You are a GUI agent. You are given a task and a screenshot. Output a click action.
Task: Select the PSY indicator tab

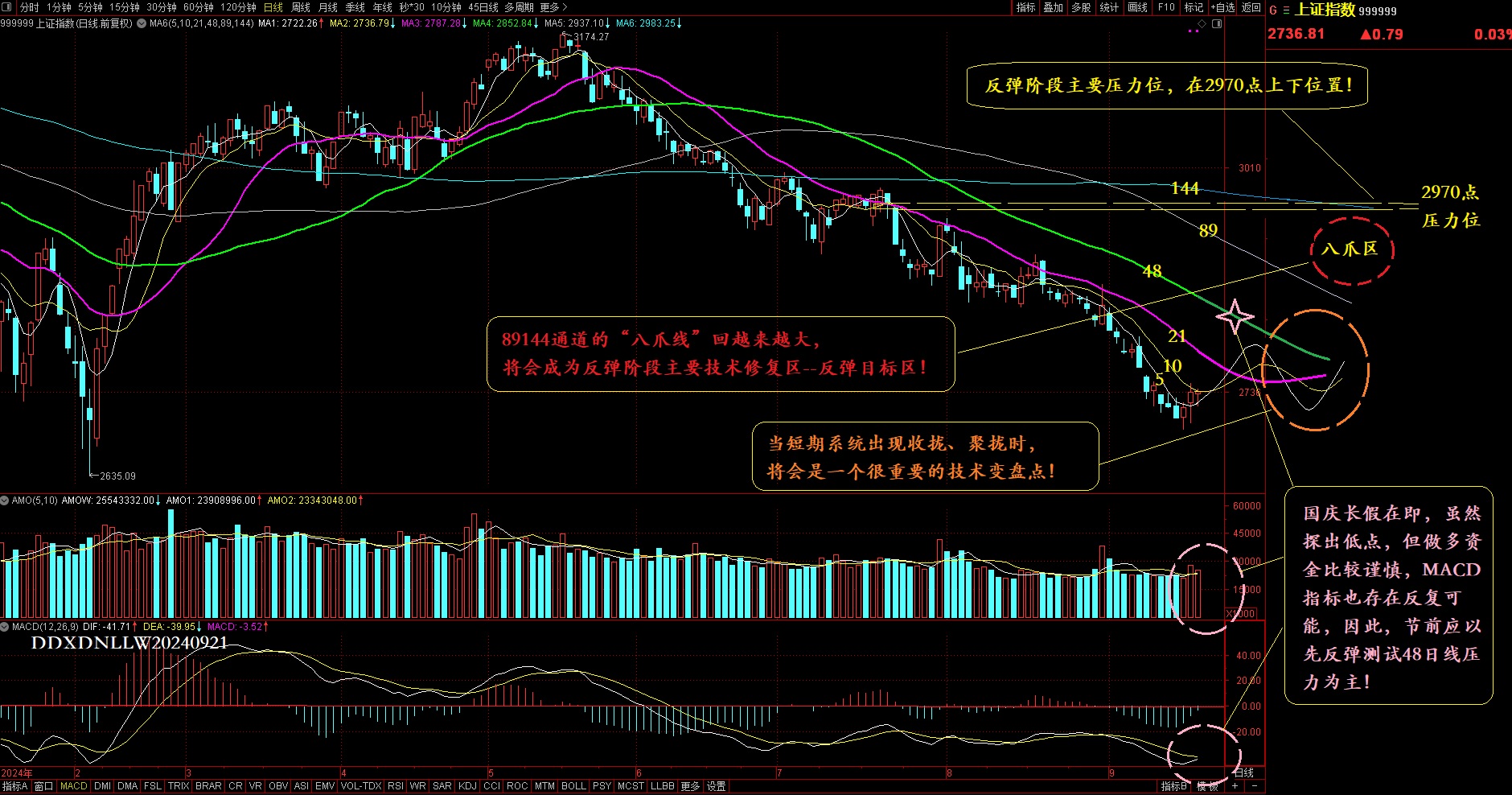pyautogui.click(x=602, y=786)
